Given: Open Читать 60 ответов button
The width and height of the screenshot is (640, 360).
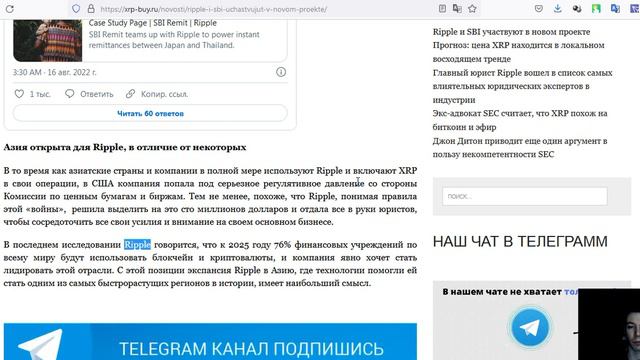Looking at the screenshot, I should pyautogui.click(x=150, y=113).
